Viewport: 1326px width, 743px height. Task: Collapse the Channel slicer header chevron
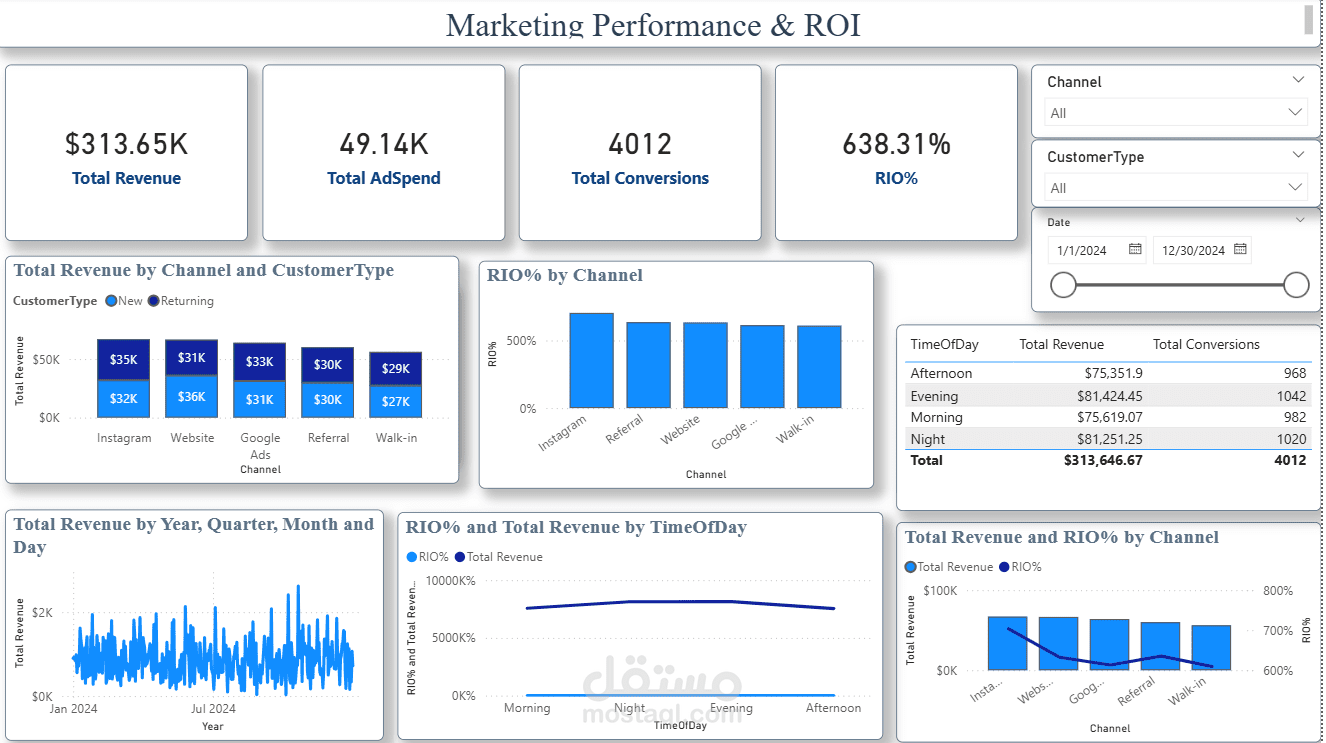point(1298,79)
